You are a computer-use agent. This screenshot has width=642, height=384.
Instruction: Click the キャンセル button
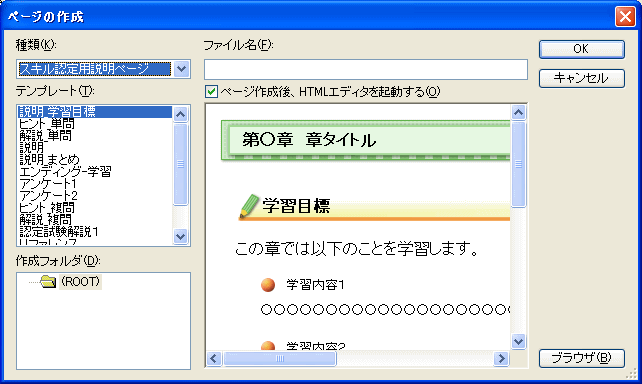(581, 78)
